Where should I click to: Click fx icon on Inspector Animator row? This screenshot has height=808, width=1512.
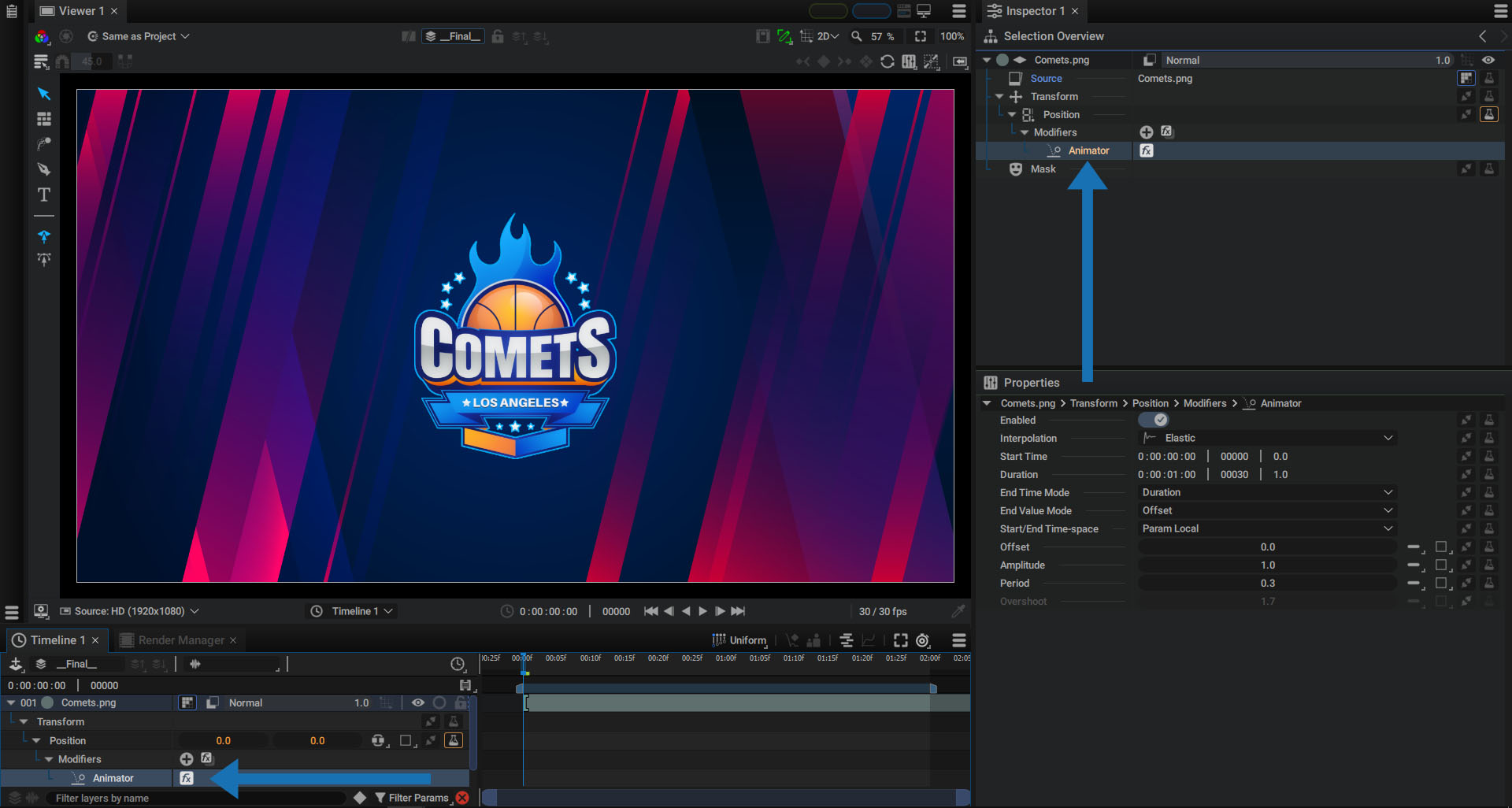pos(1147,150)
